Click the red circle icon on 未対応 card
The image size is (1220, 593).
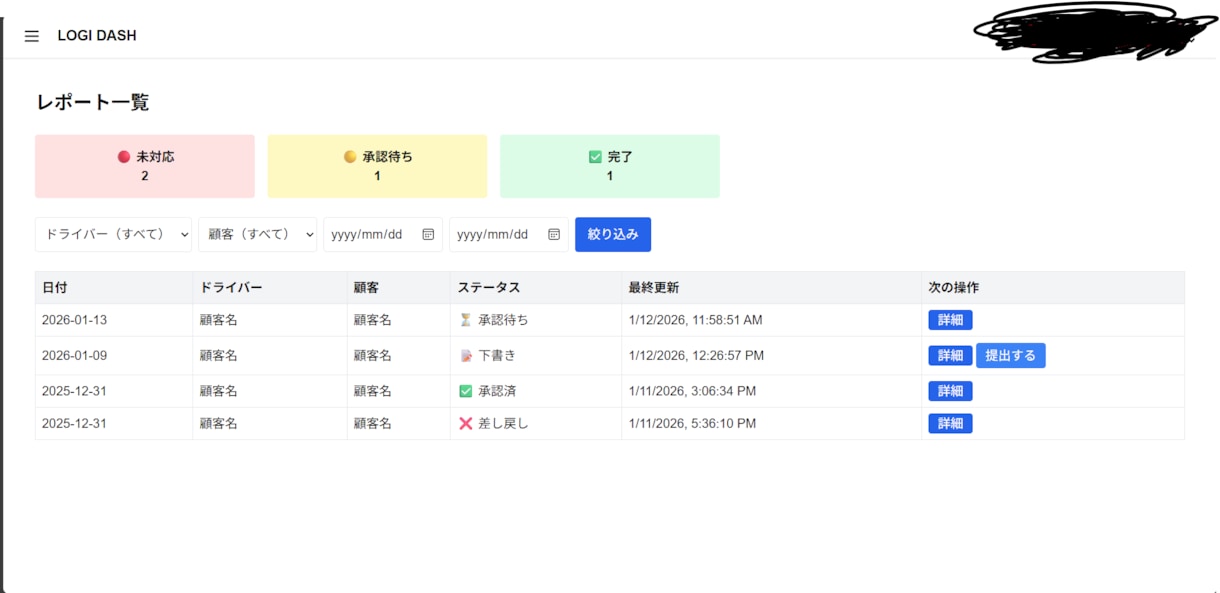click(124, 157)
